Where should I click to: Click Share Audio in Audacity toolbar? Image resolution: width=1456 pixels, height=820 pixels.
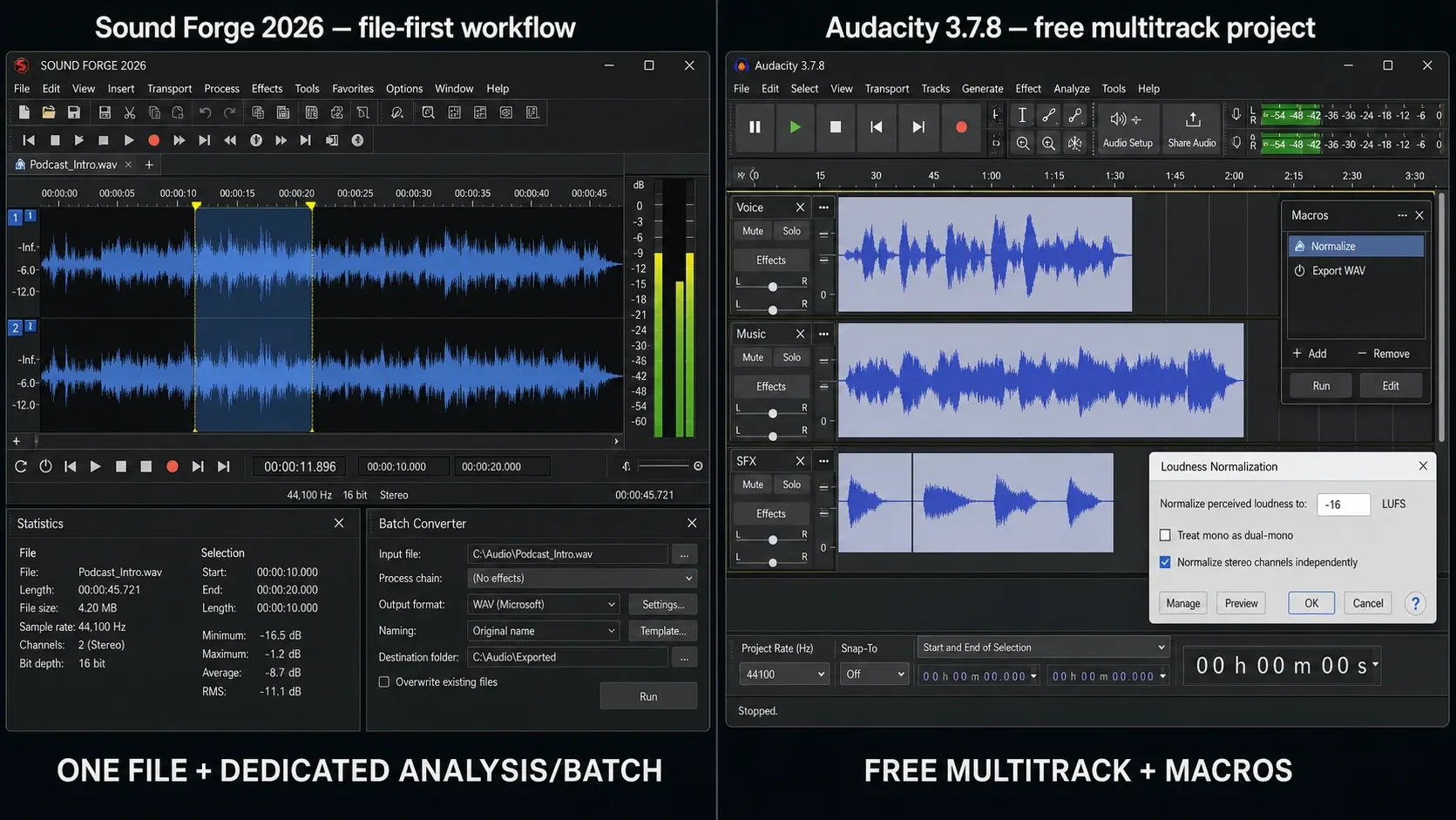(x=1192, y=128)
